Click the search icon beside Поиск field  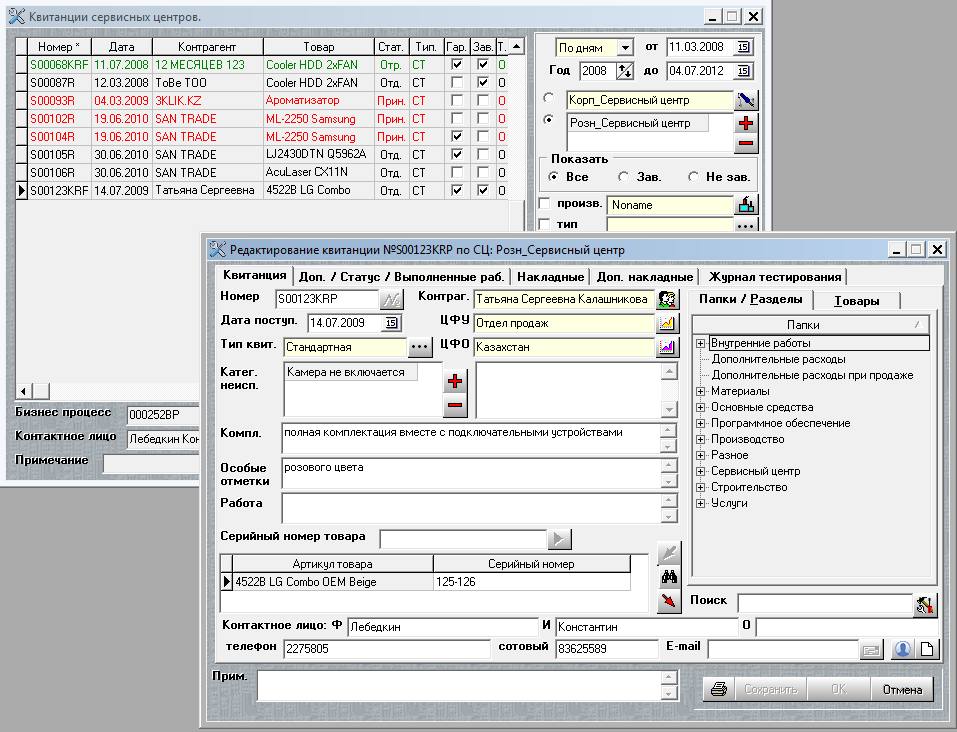(925, 604)
